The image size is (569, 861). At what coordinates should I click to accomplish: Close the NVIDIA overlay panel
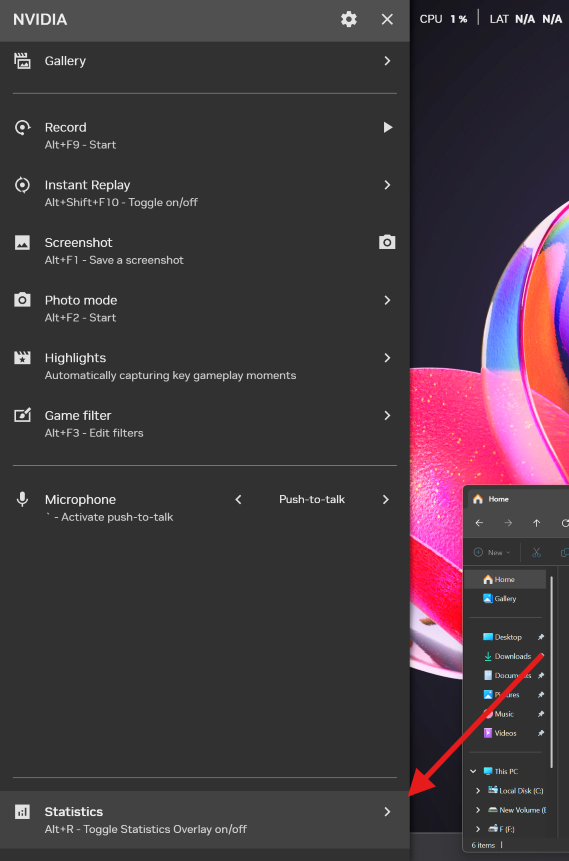(387, 19)
